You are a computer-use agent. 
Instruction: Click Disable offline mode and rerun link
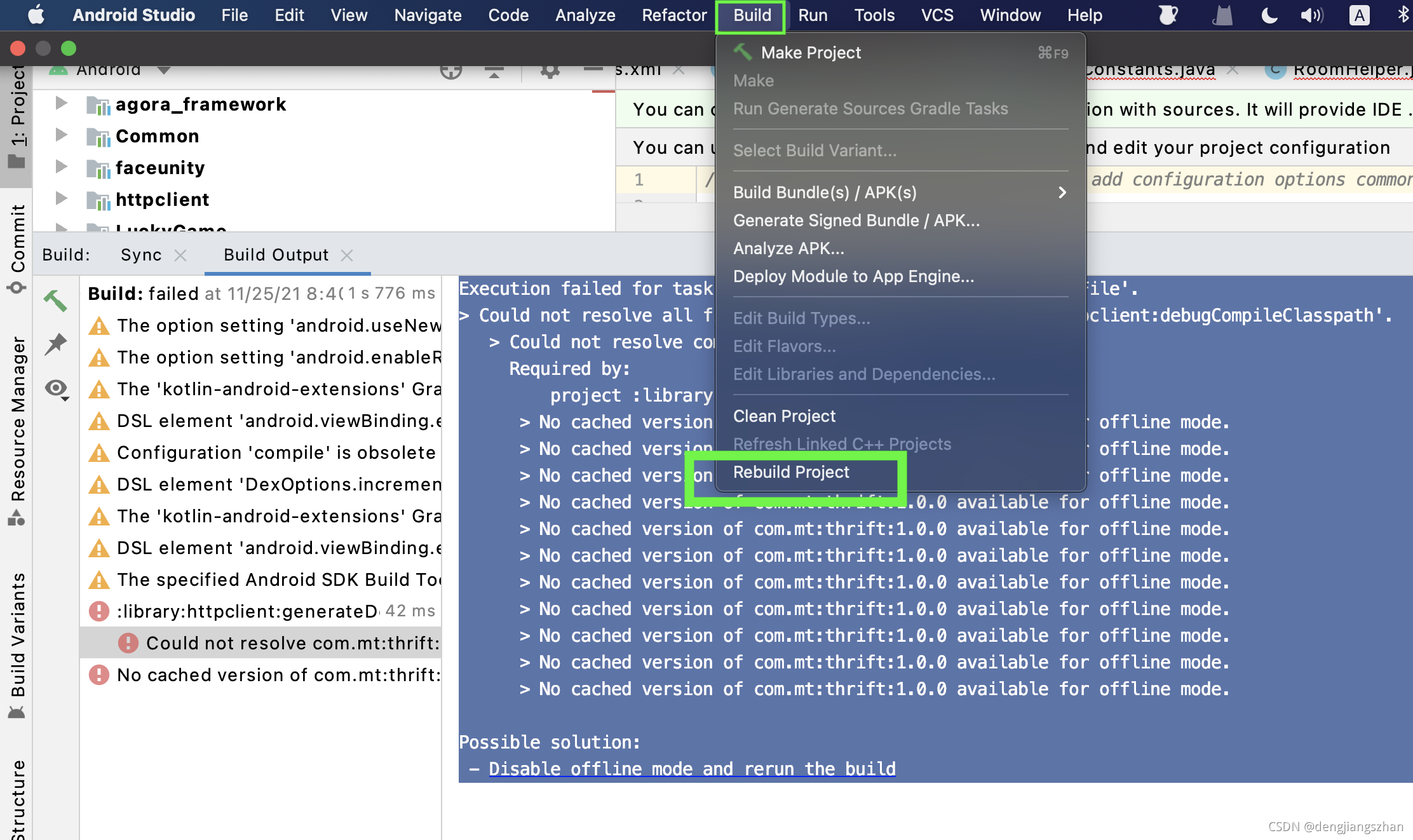(x=692, y=769)
